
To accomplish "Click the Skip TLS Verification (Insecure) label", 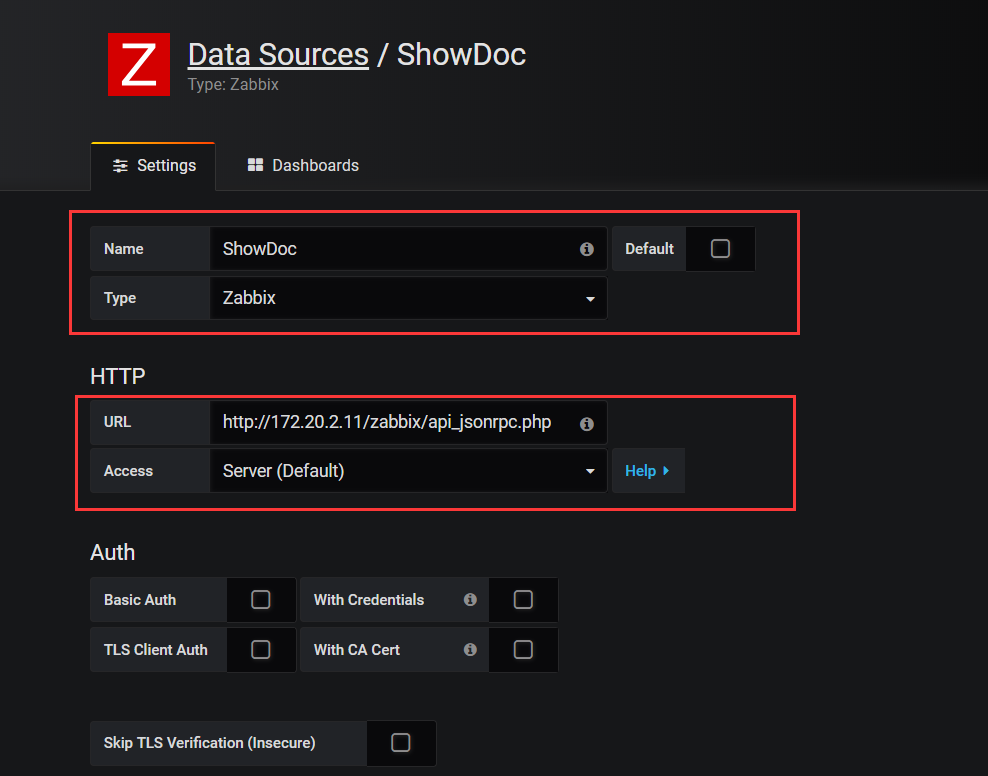I will click(x=209, y=743).
